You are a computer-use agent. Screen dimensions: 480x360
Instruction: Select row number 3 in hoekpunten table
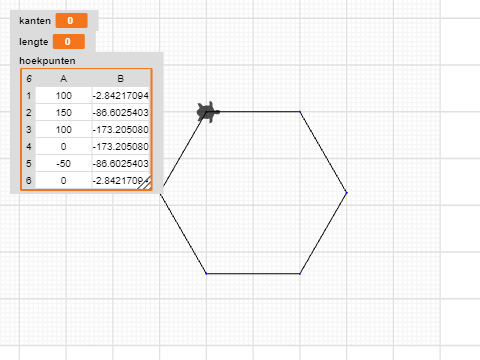(x=29, y=130)
